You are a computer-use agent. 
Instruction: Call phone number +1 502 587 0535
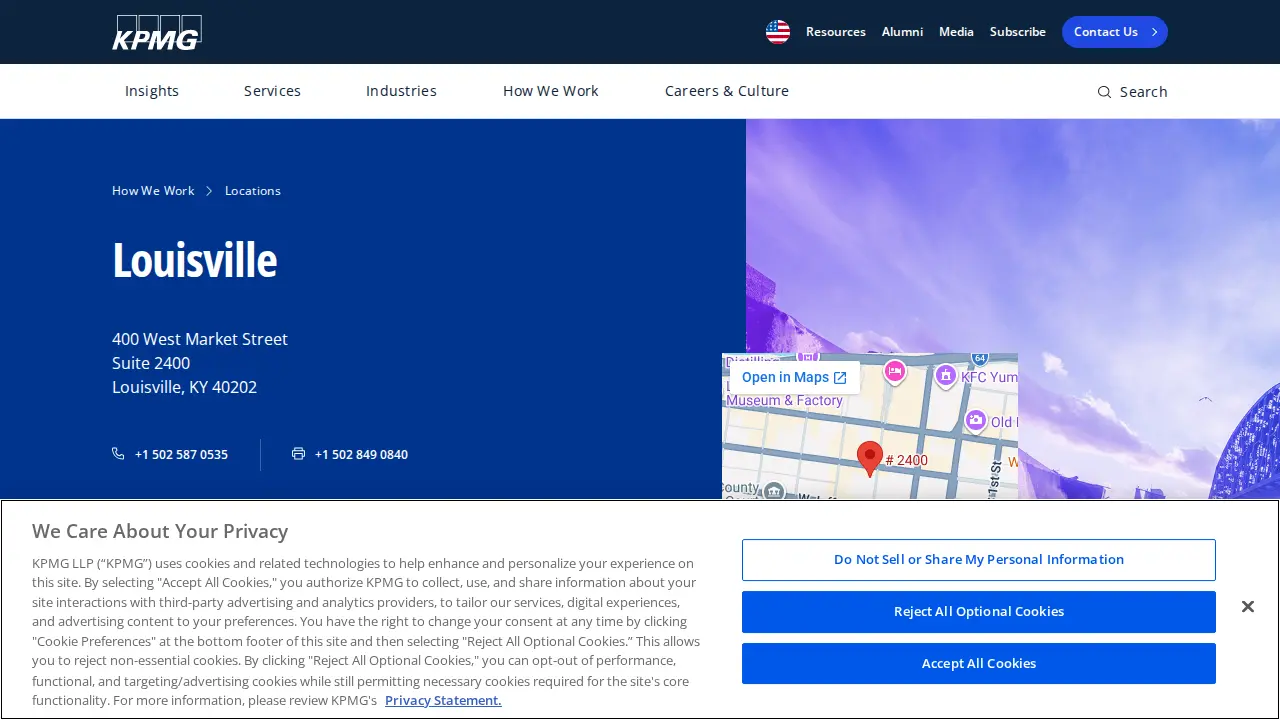pyautogui.click(x=181, y=455)
